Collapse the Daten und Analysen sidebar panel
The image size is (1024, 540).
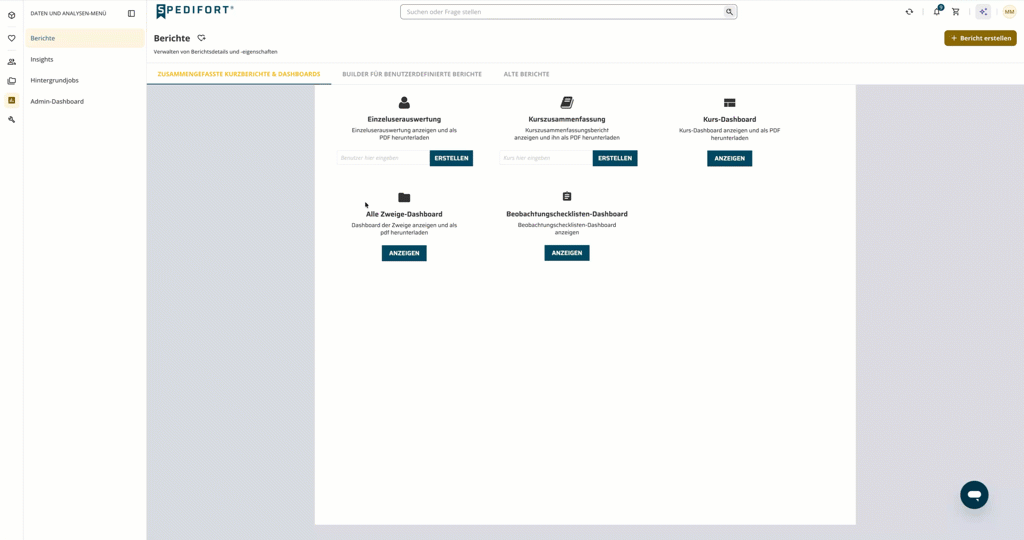click(131, 13)
